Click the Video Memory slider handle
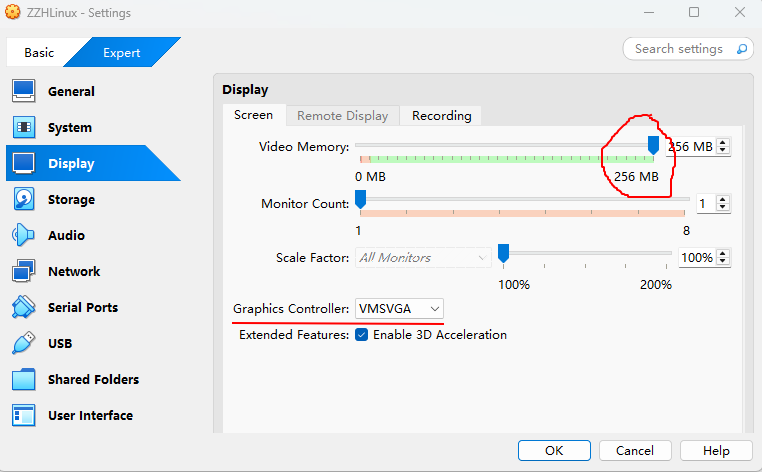Screen dimensions: 762x472 click(x=653, y=146)
